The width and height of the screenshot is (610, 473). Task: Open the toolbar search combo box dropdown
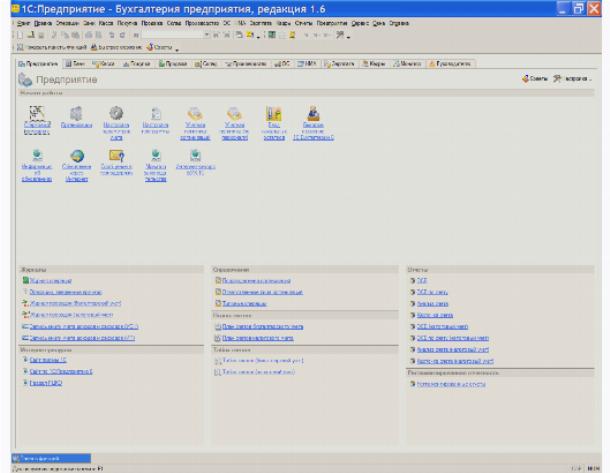tap(207, 35)
